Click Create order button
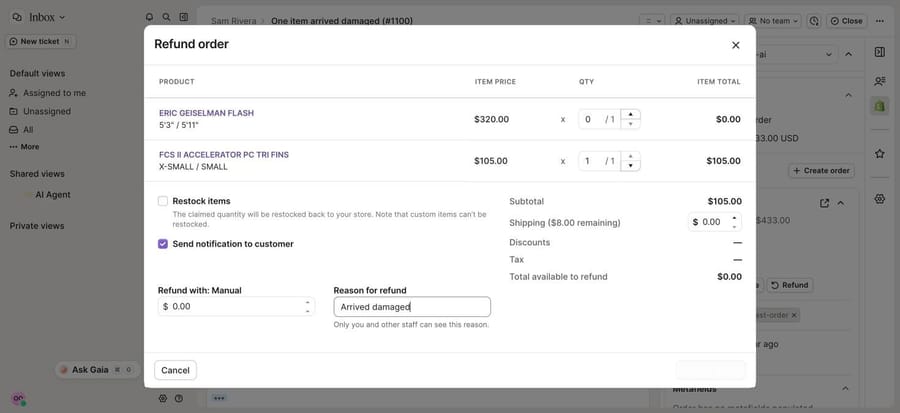 tap(822, 170)
